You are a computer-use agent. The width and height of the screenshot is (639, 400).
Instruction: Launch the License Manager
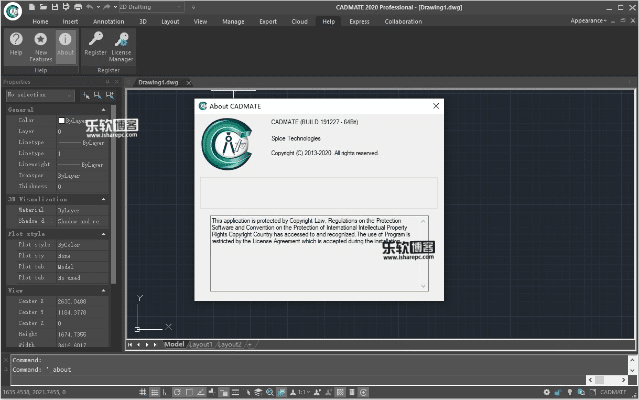[x=121, y=41]
